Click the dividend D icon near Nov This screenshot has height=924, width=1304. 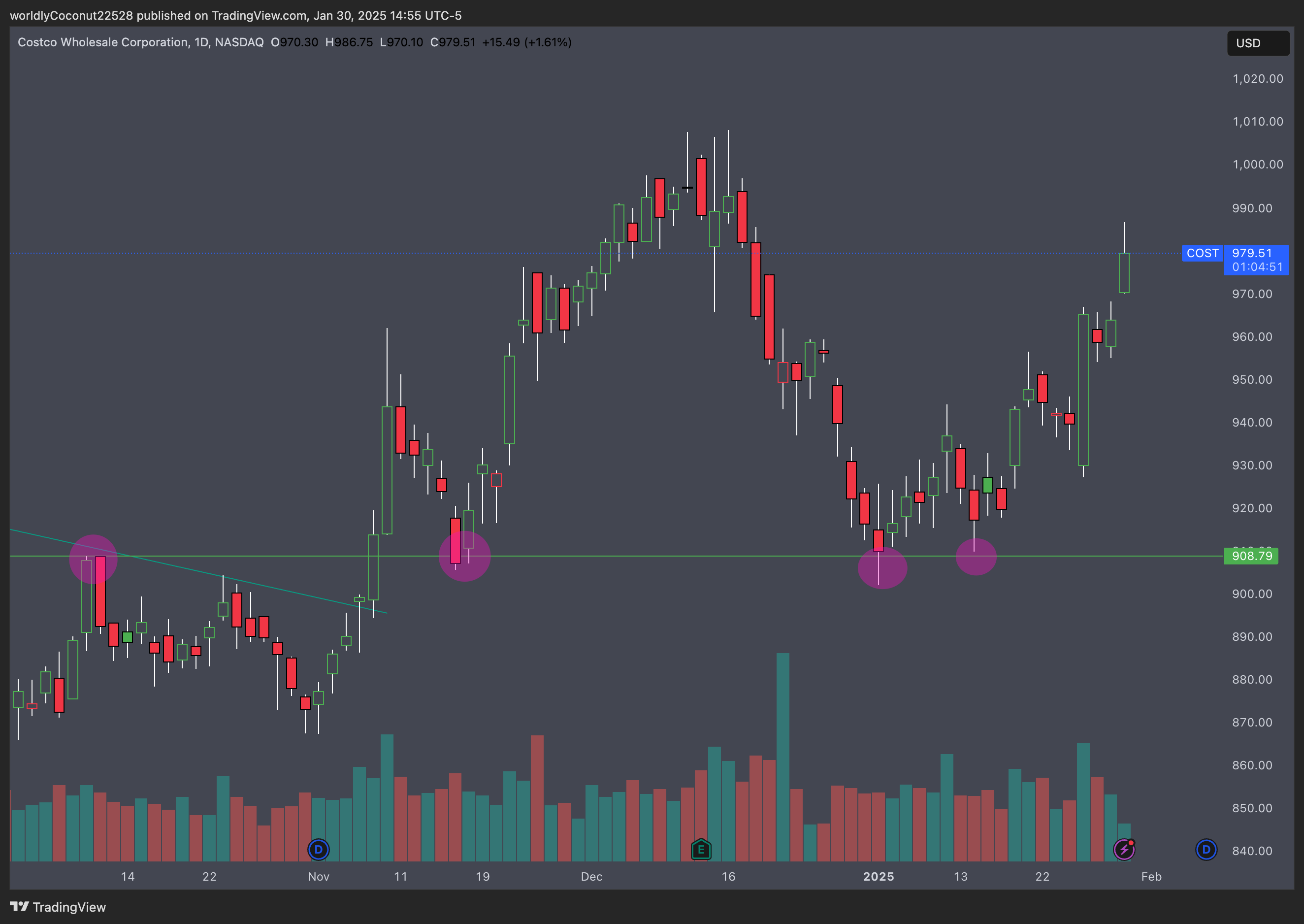coord(319,850)
